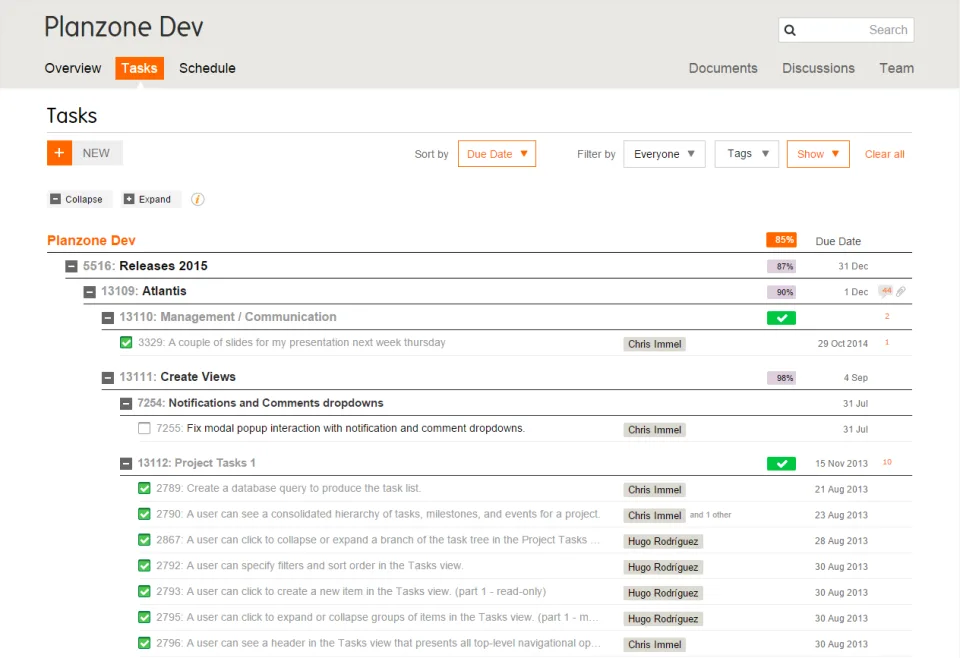Click the 85% Planzone Dev progress badge

tap(781, 240)
